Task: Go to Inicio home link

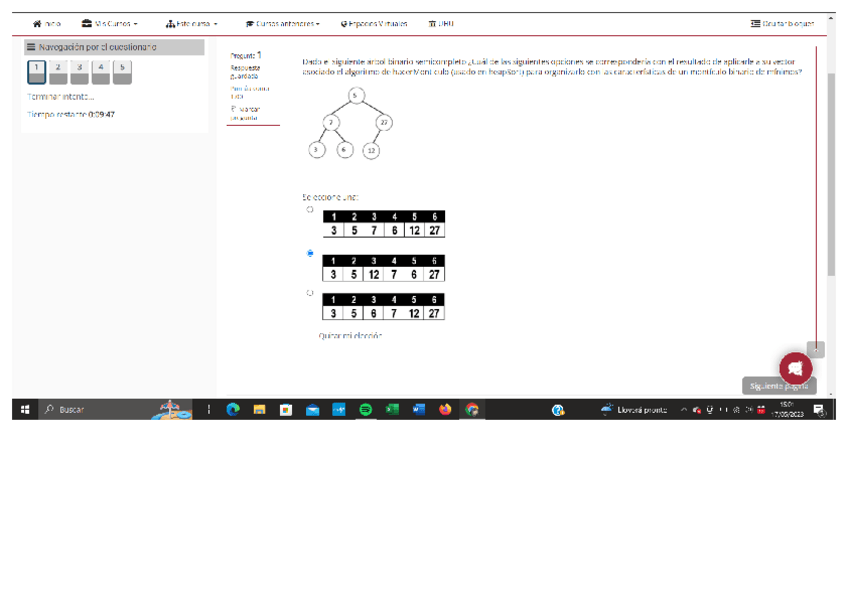Action: 47,24
